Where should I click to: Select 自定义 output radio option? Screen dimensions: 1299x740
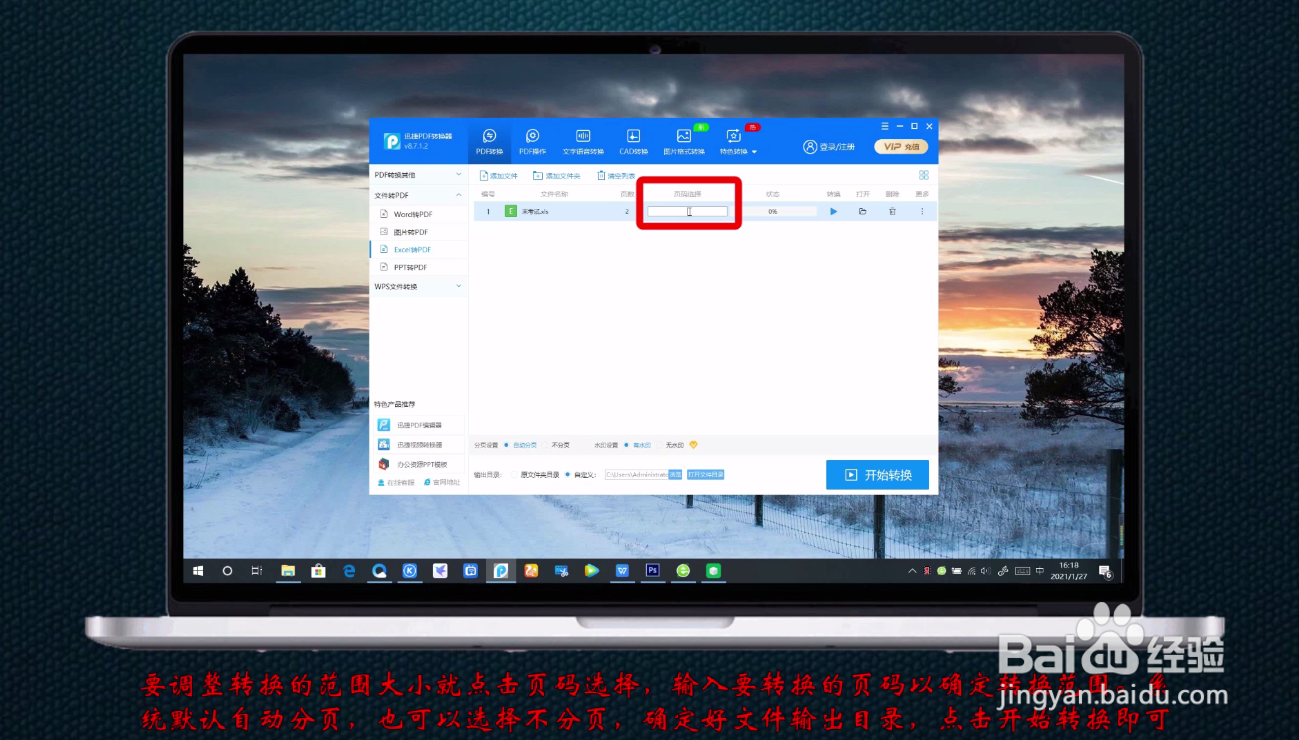click(x=581, y=475)
